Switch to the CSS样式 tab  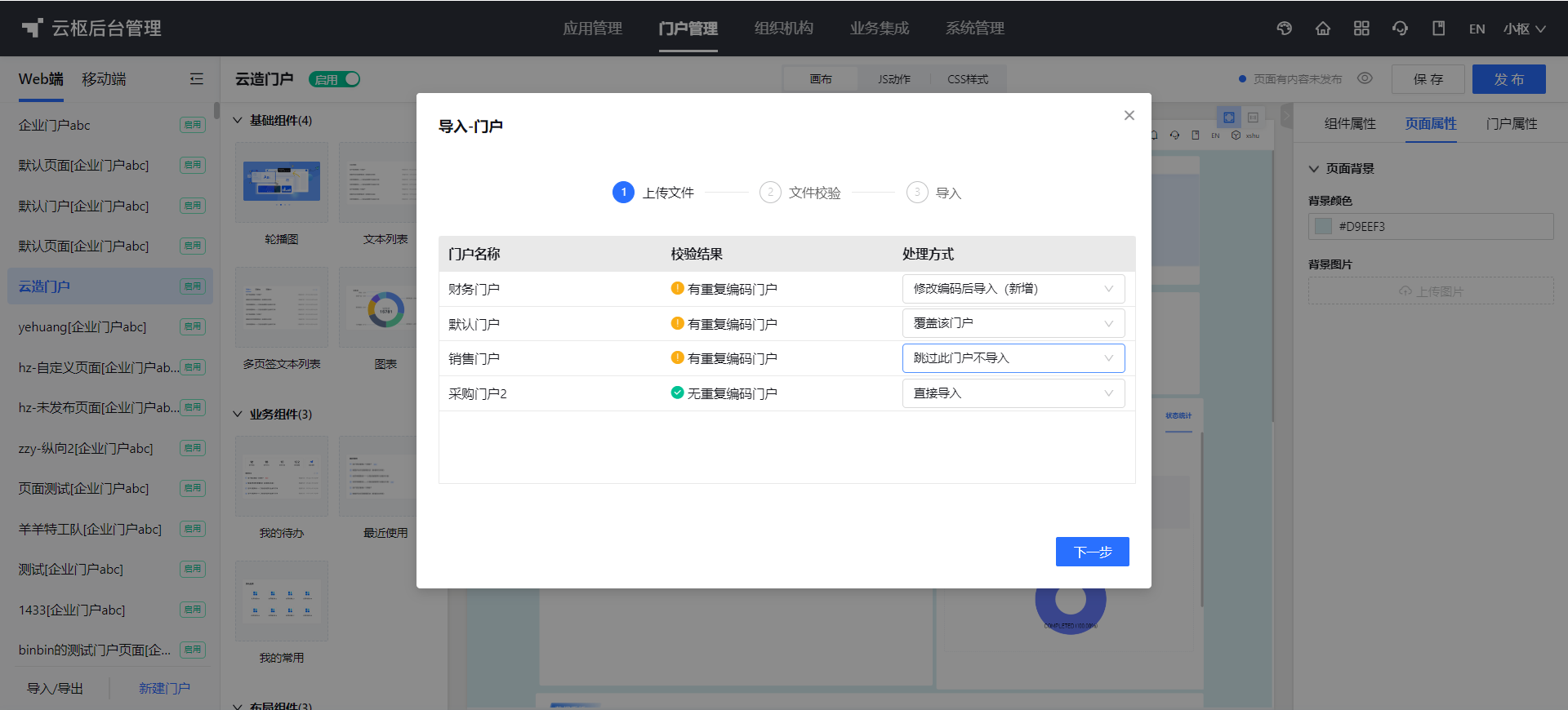(968, 79)
